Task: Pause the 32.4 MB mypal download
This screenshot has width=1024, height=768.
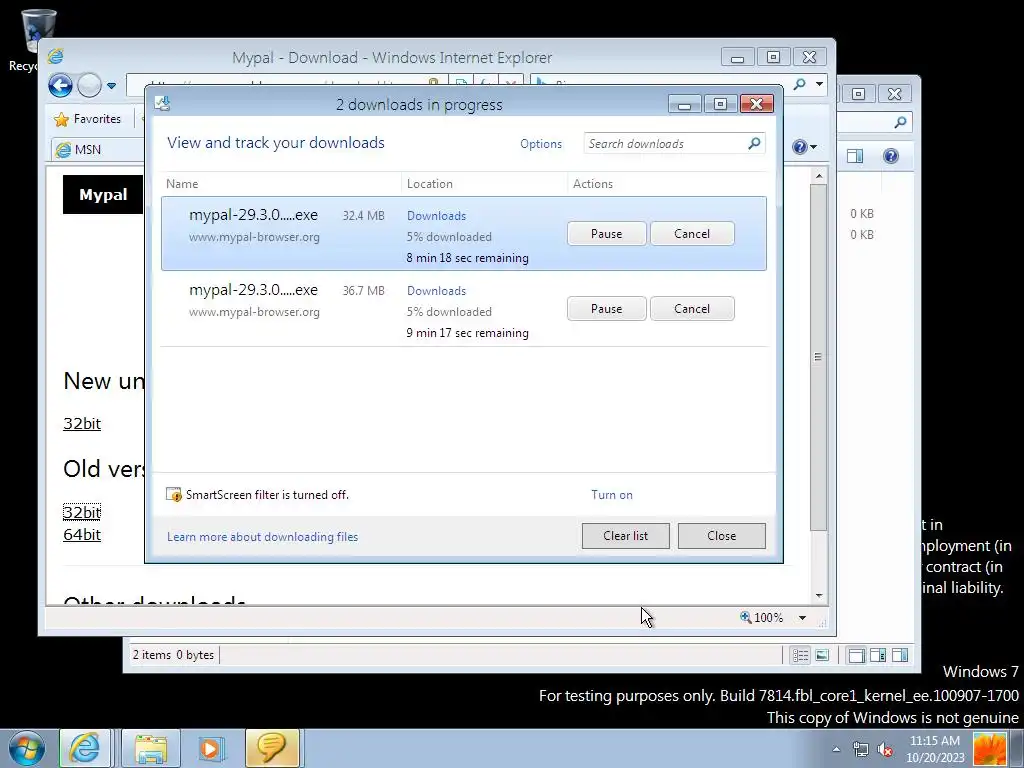Action: pyautogui.click(x=606, y=234)
